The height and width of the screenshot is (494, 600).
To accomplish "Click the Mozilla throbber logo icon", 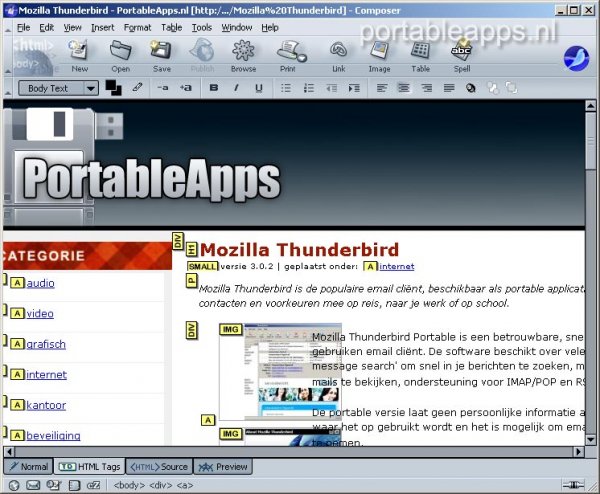I will tap(576, 59).
